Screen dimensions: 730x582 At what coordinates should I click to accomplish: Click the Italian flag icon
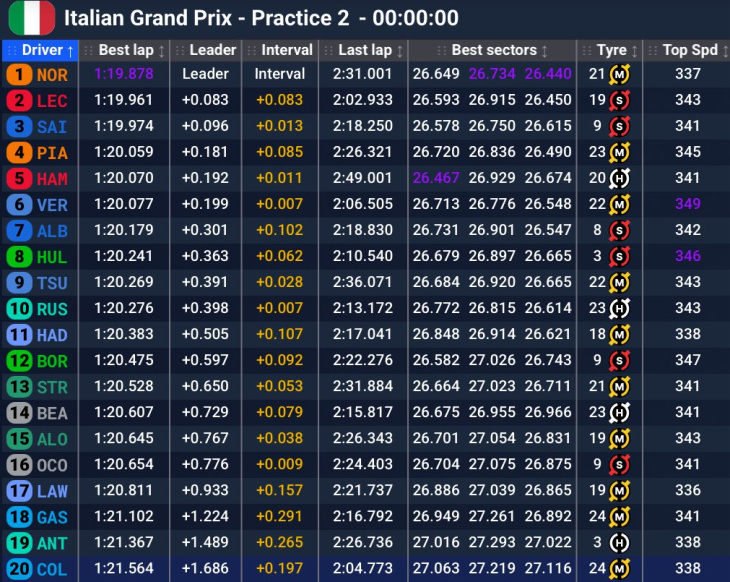tap(31, 17)
